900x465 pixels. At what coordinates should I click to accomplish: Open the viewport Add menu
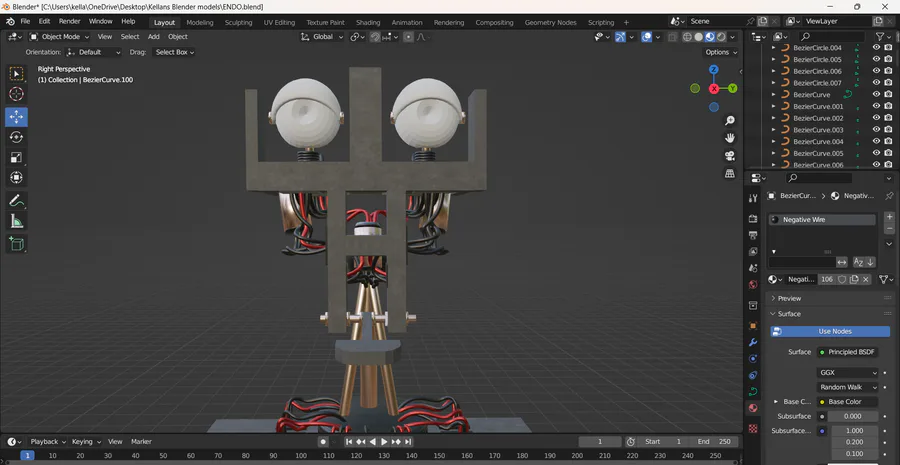pyautogui.click(x=154, y=37)
